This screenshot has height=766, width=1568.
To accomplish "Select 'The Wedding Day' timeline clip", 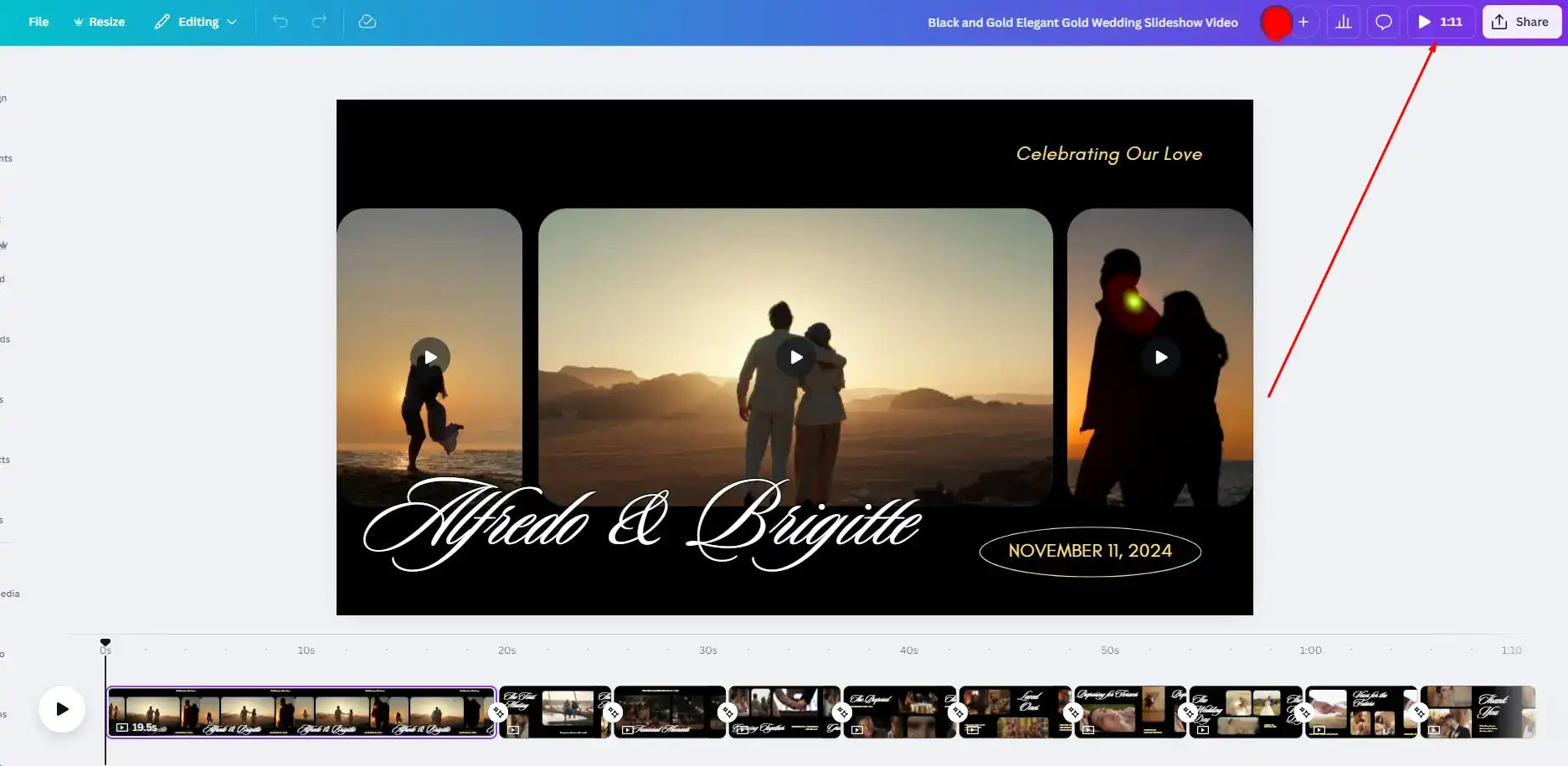I will [x=1246, y=712].
